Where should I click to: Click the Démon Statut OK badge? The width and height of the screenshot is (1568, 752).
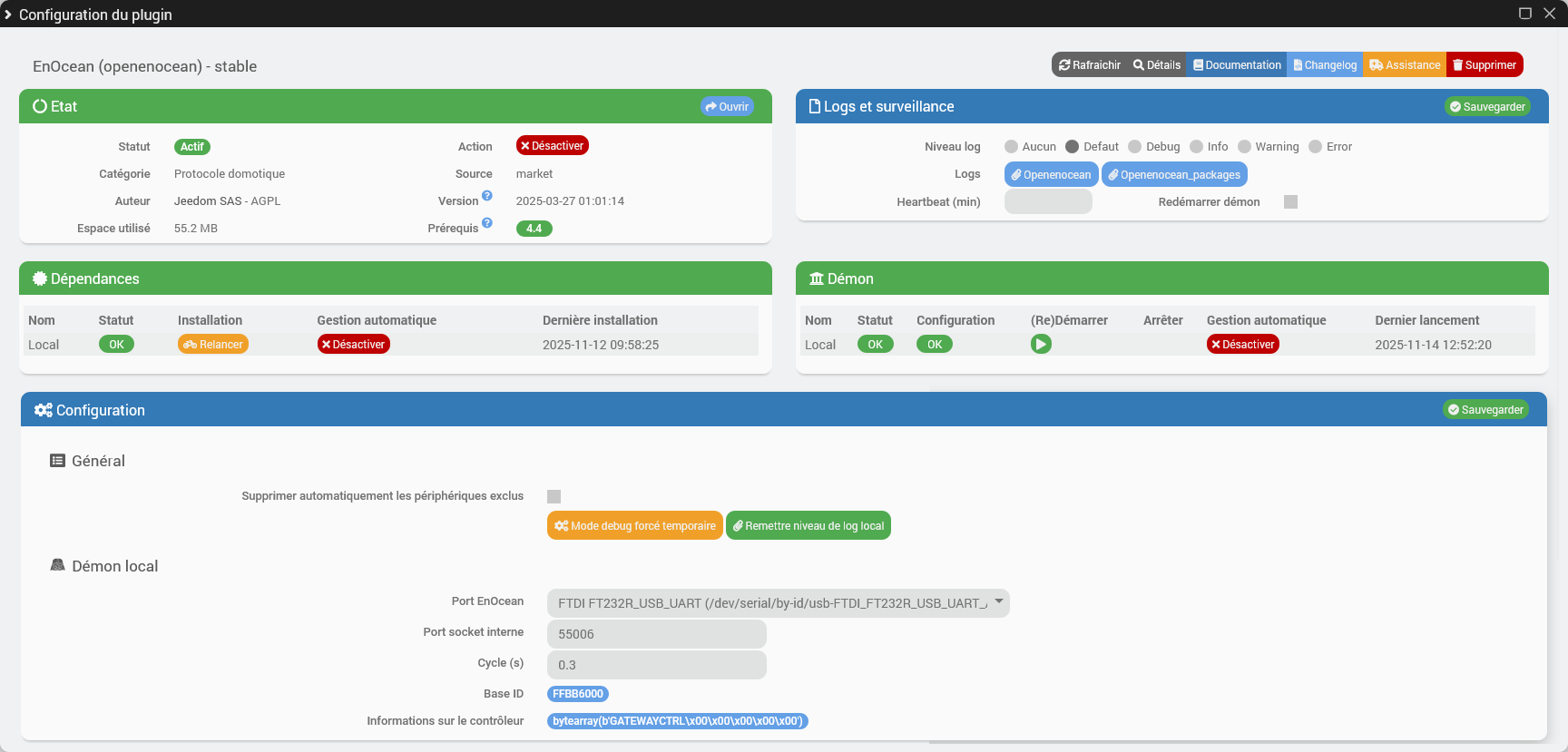(875, 345)
